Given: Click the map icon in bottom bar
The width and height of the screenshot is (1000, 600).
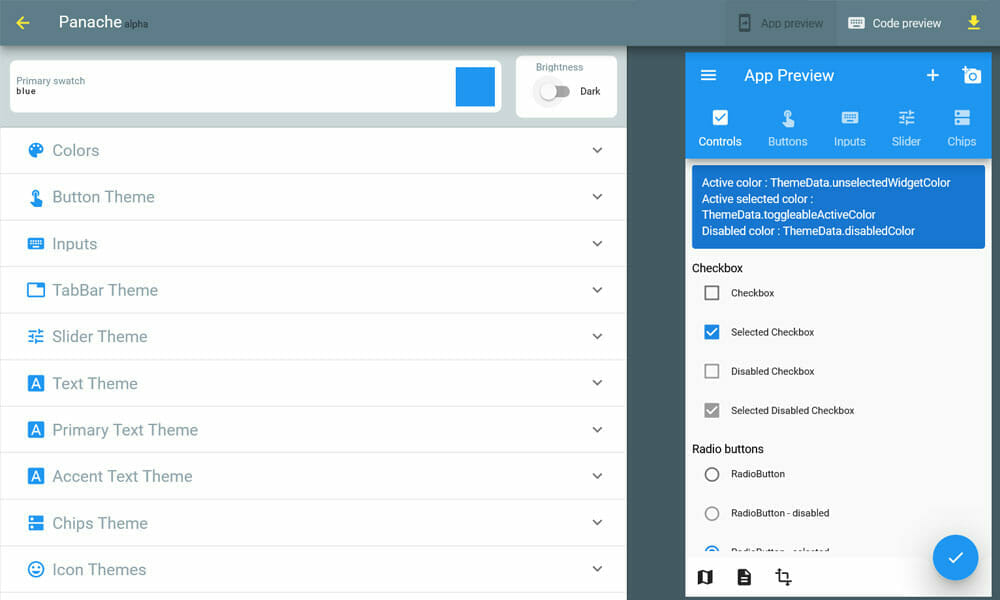Looking at the screenshot, I should [705, 577].
